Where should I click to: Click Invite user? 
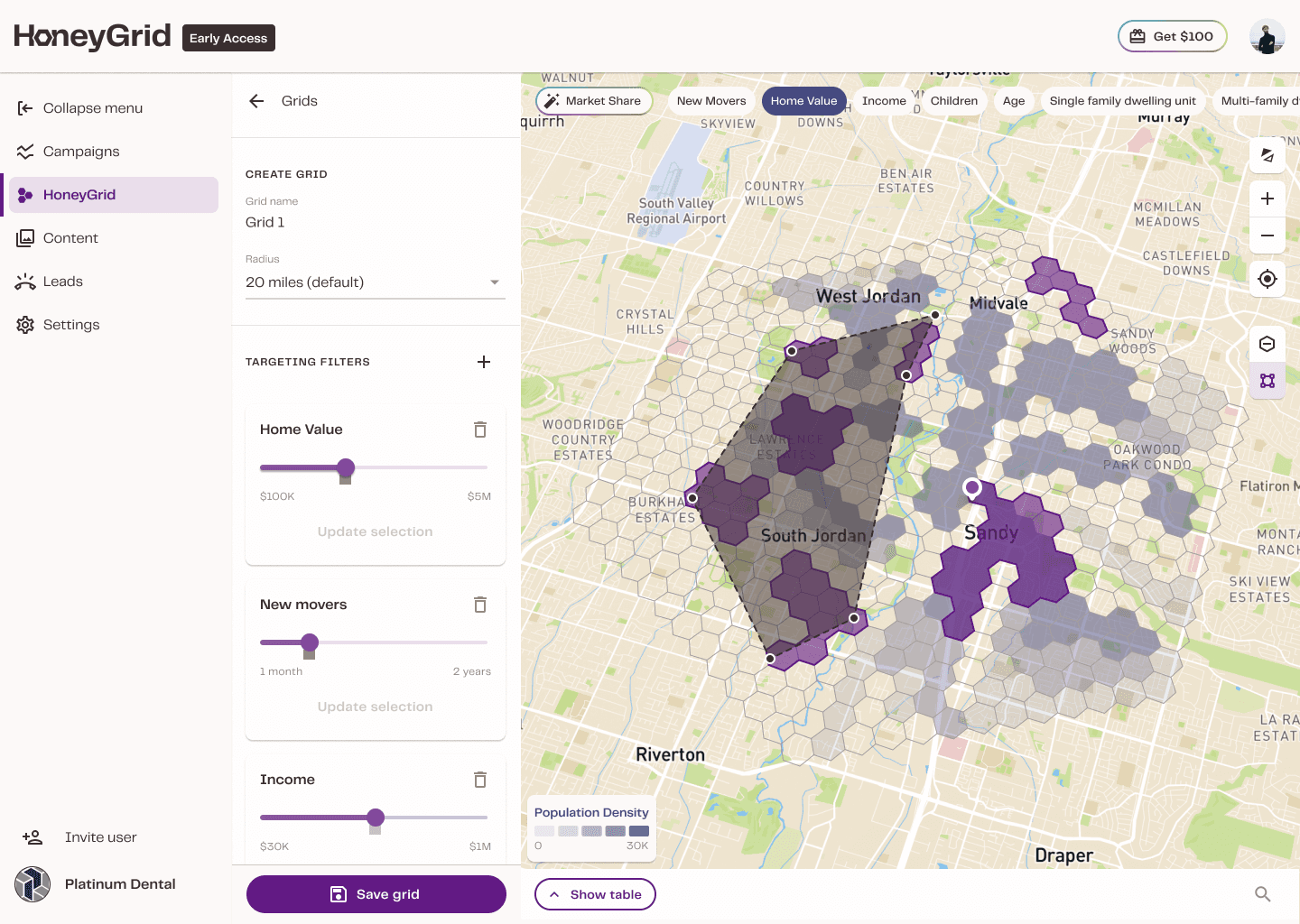[x=79, y=837]
